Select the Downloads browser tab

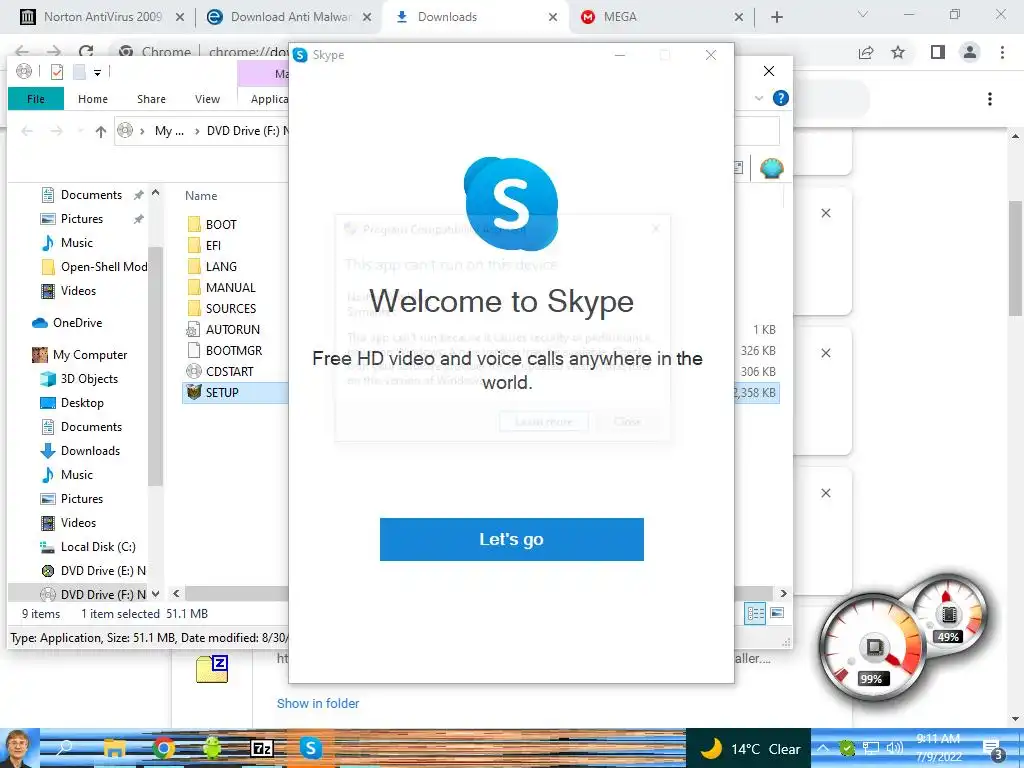point(475,17)
